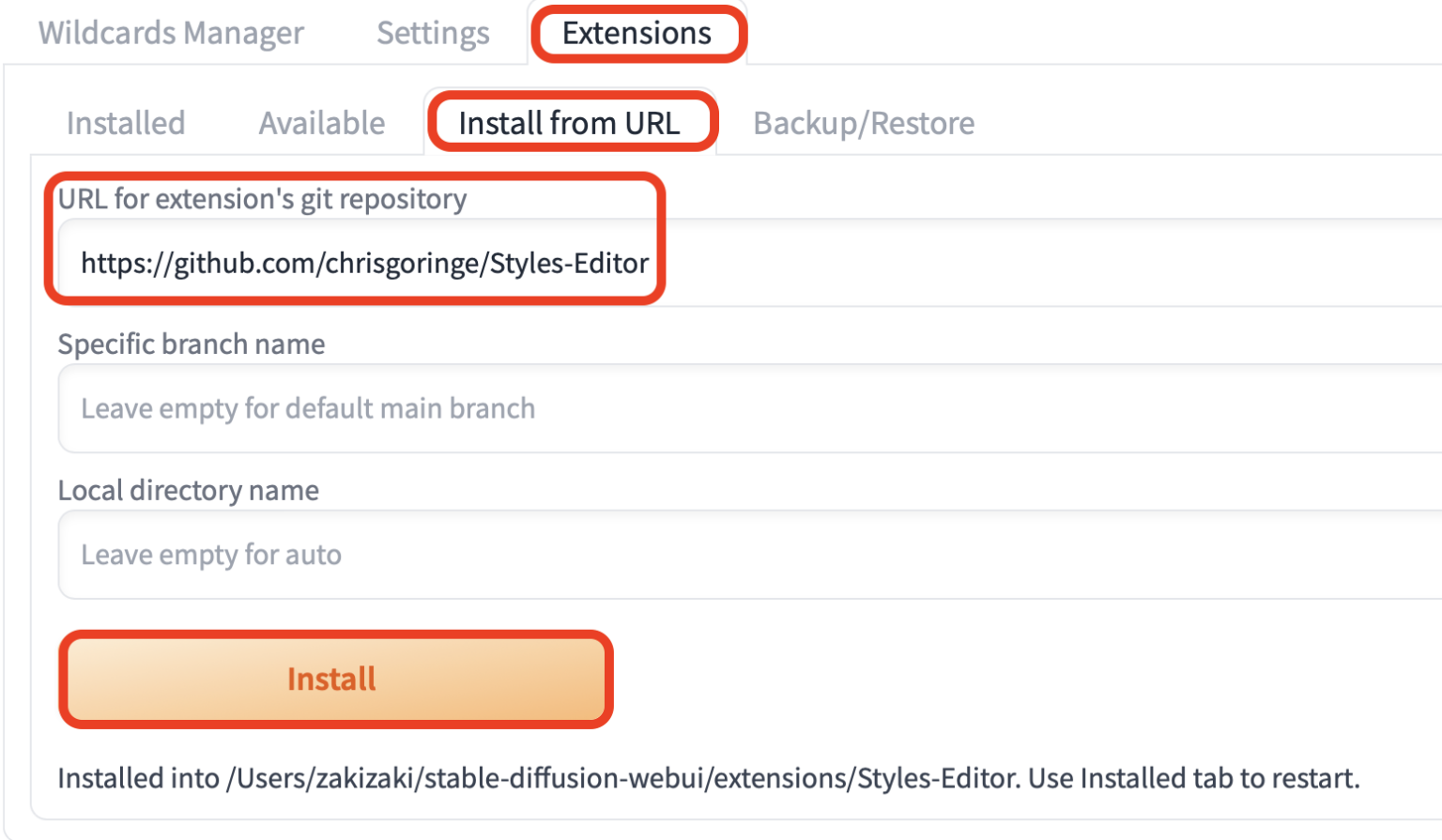Click the 'Leave empty for default main branch' placeholder
Image resolution: width=1442 pixels, height=840 pixels.
tap(307, 407)
